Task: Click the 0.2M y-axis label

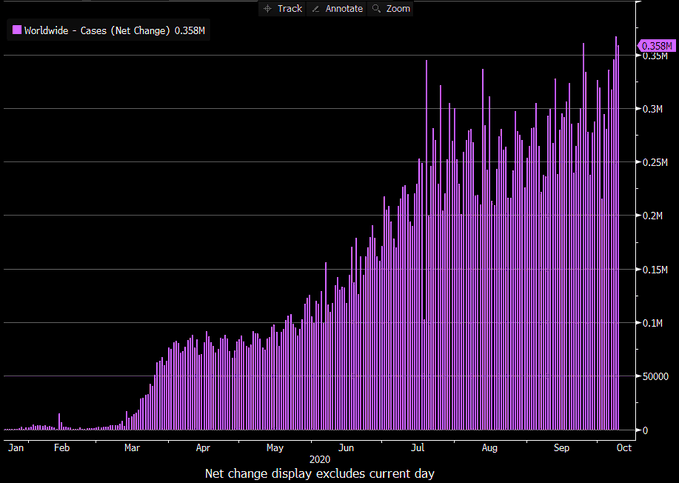Action: tap(653, 216)
